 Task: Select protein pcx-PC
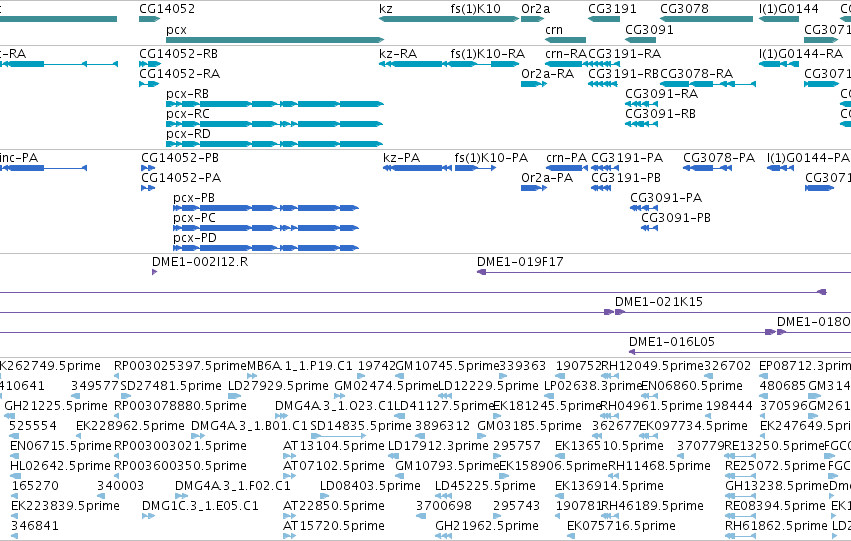[x=266, y=228]
